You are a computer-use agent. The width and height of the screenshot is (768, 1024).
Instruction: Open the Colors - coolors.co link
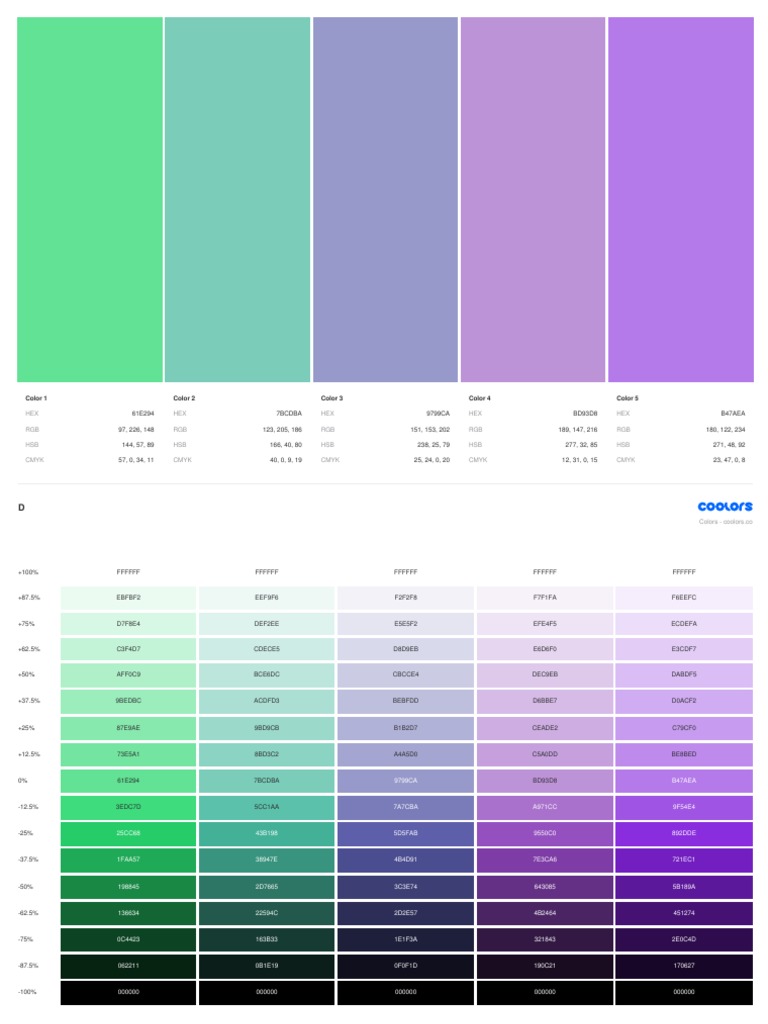(726, 521)
